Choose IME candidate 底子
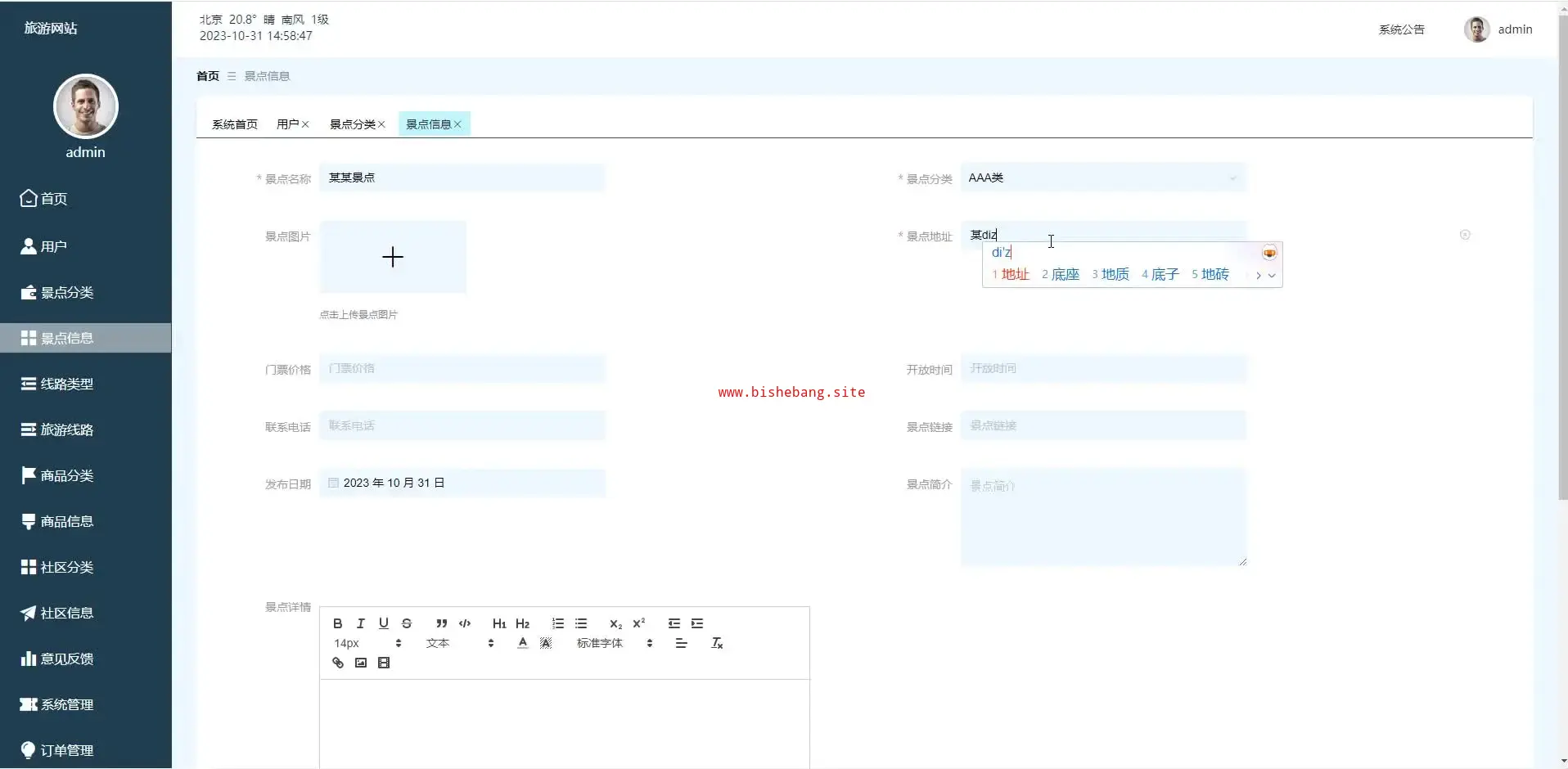The height and width of the screenshot is (769, 1568). click(1160, 274)
